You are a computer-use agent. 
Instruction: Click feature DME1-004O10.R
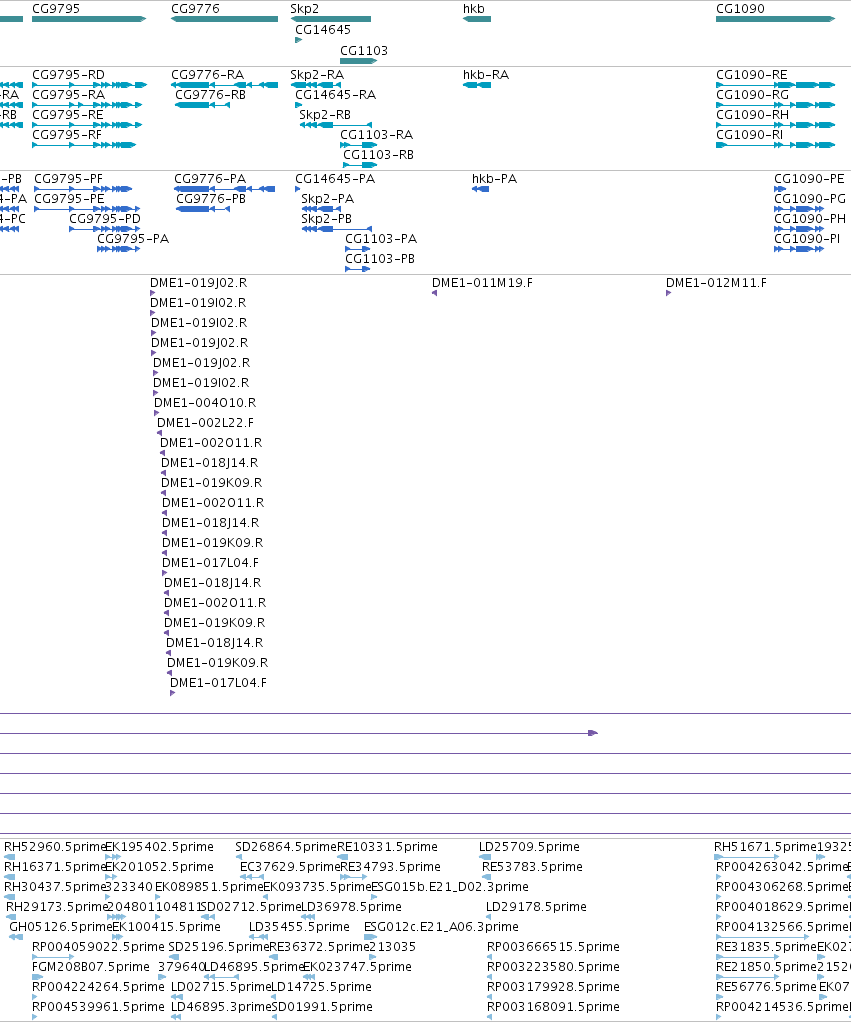pyautogui.click(x=205, y=403)
